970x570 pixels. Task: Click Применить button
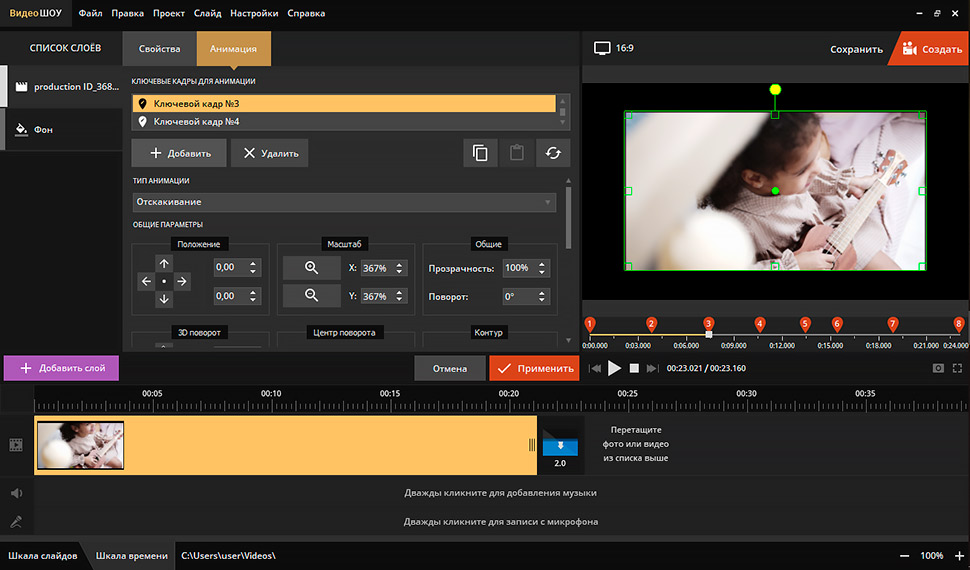pos(534,368)
